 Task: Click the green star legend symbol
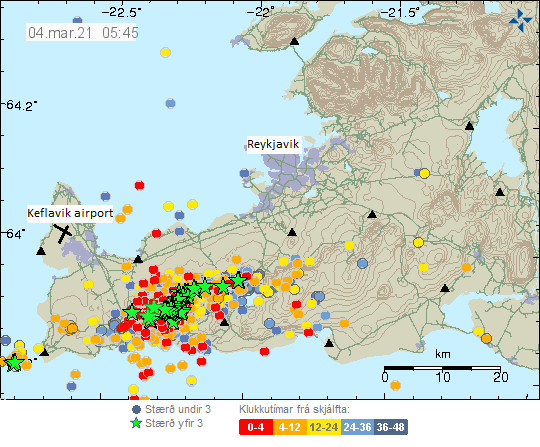[137, 423]
